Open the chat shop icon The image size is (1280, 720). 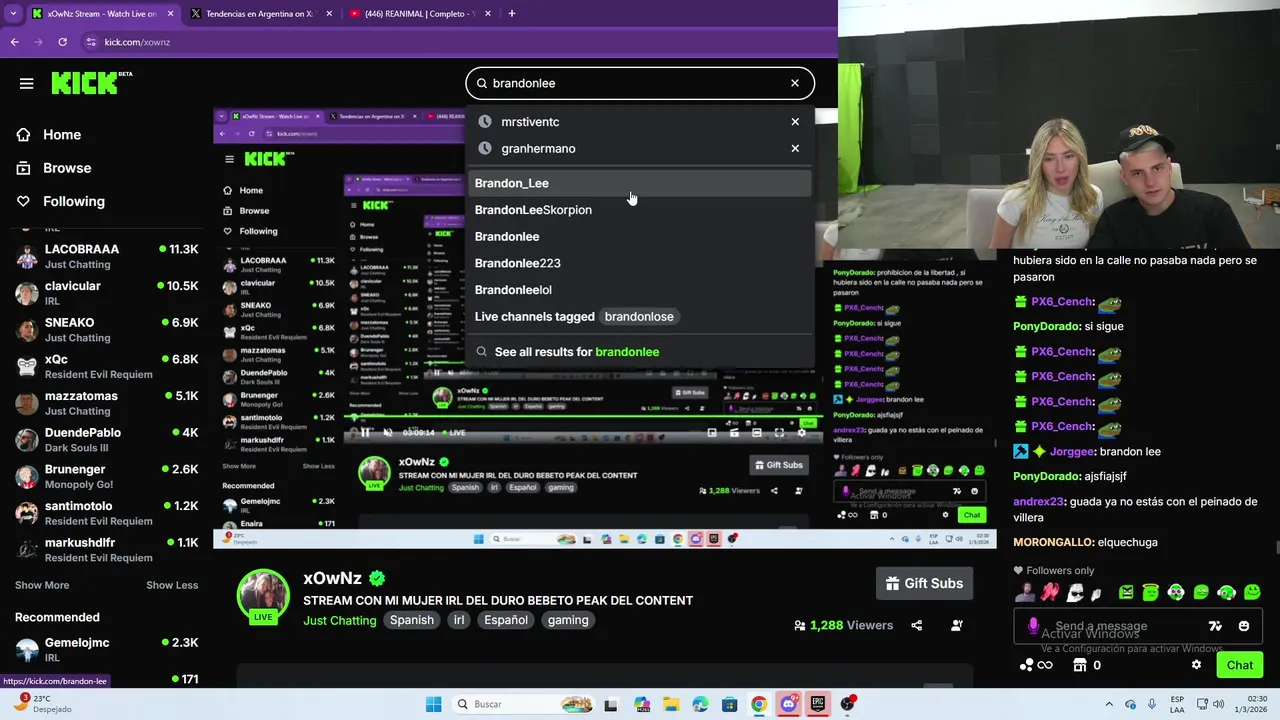(1080, 665)
